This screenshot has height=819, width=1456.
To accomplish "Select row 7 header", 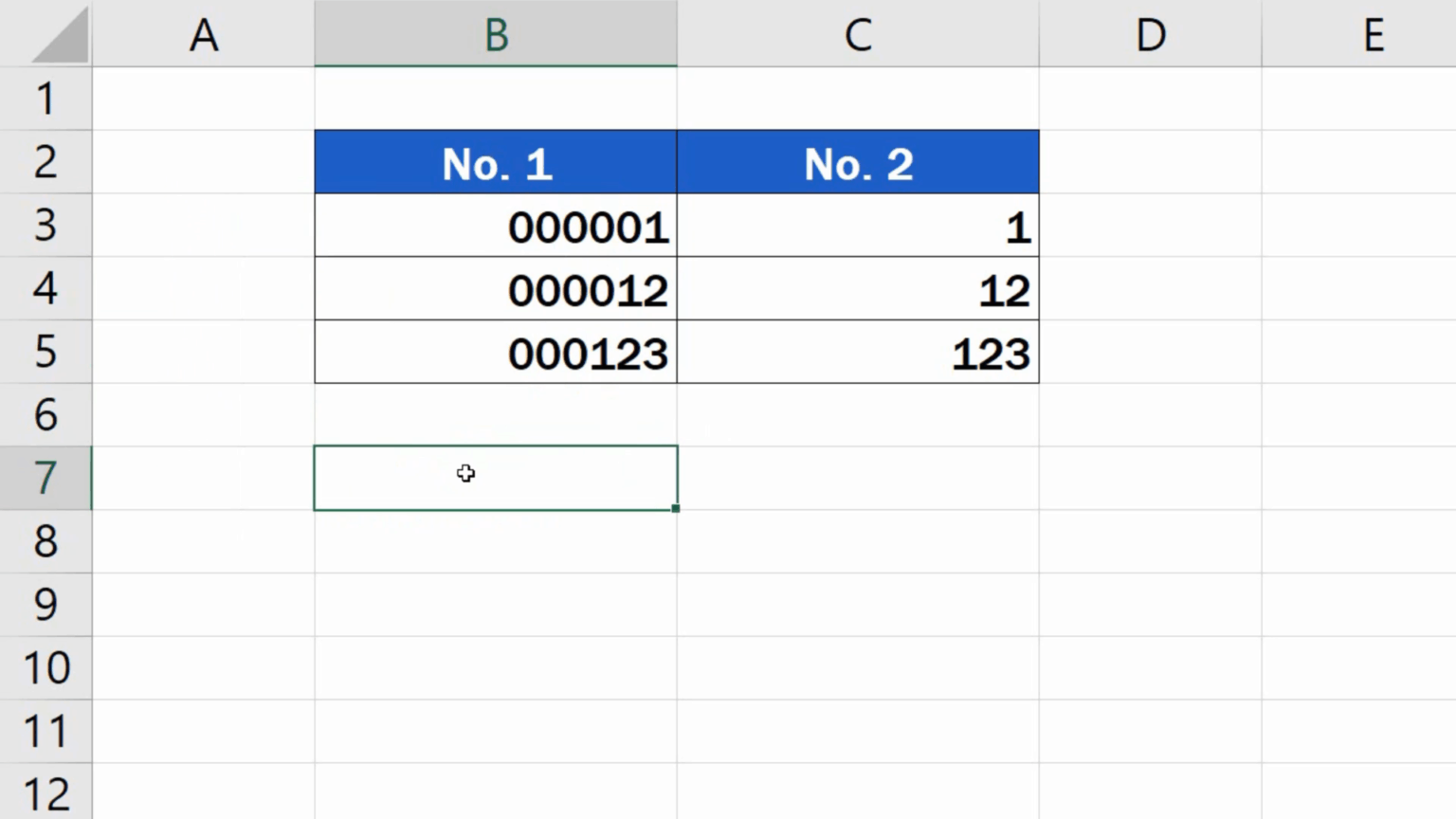I will tap(45, 478).
